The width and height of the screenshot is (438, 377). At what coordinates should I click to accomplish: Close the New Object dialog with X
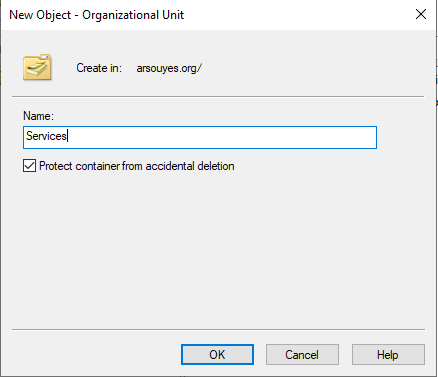[421, 14]
